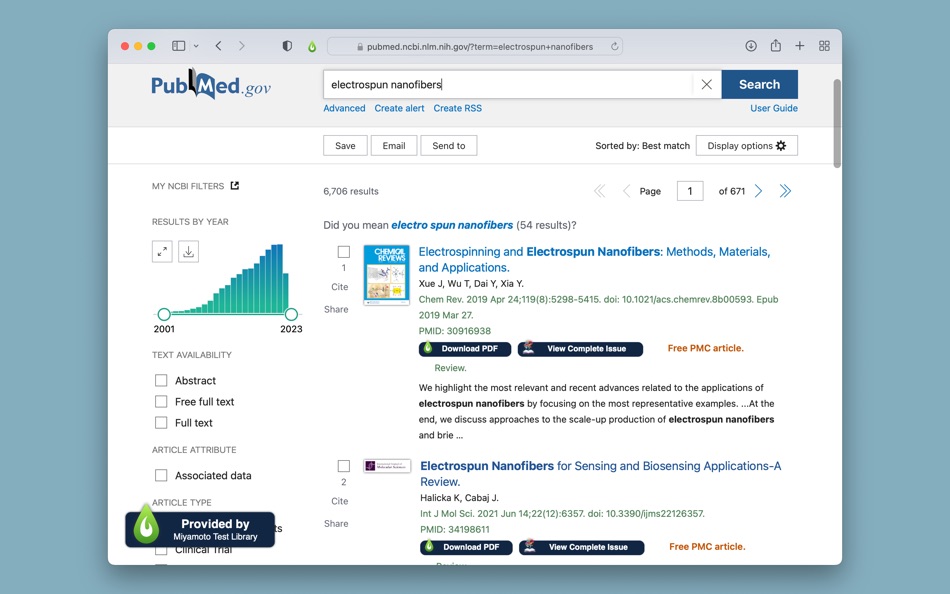
Task: Click the green LibKey flame extension icon
Action: point(312,46)
